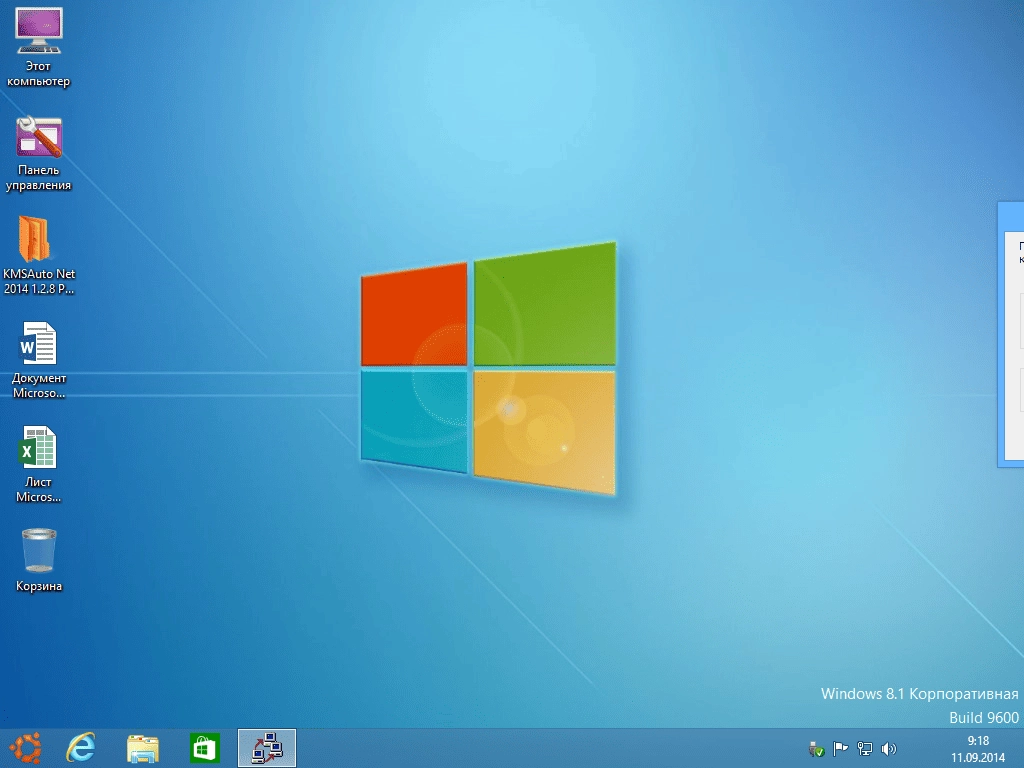Screen dimensions: 1024x768
Task: Select the 'Корзина' recycle bin icon
Action: click(x=39, y=560)
